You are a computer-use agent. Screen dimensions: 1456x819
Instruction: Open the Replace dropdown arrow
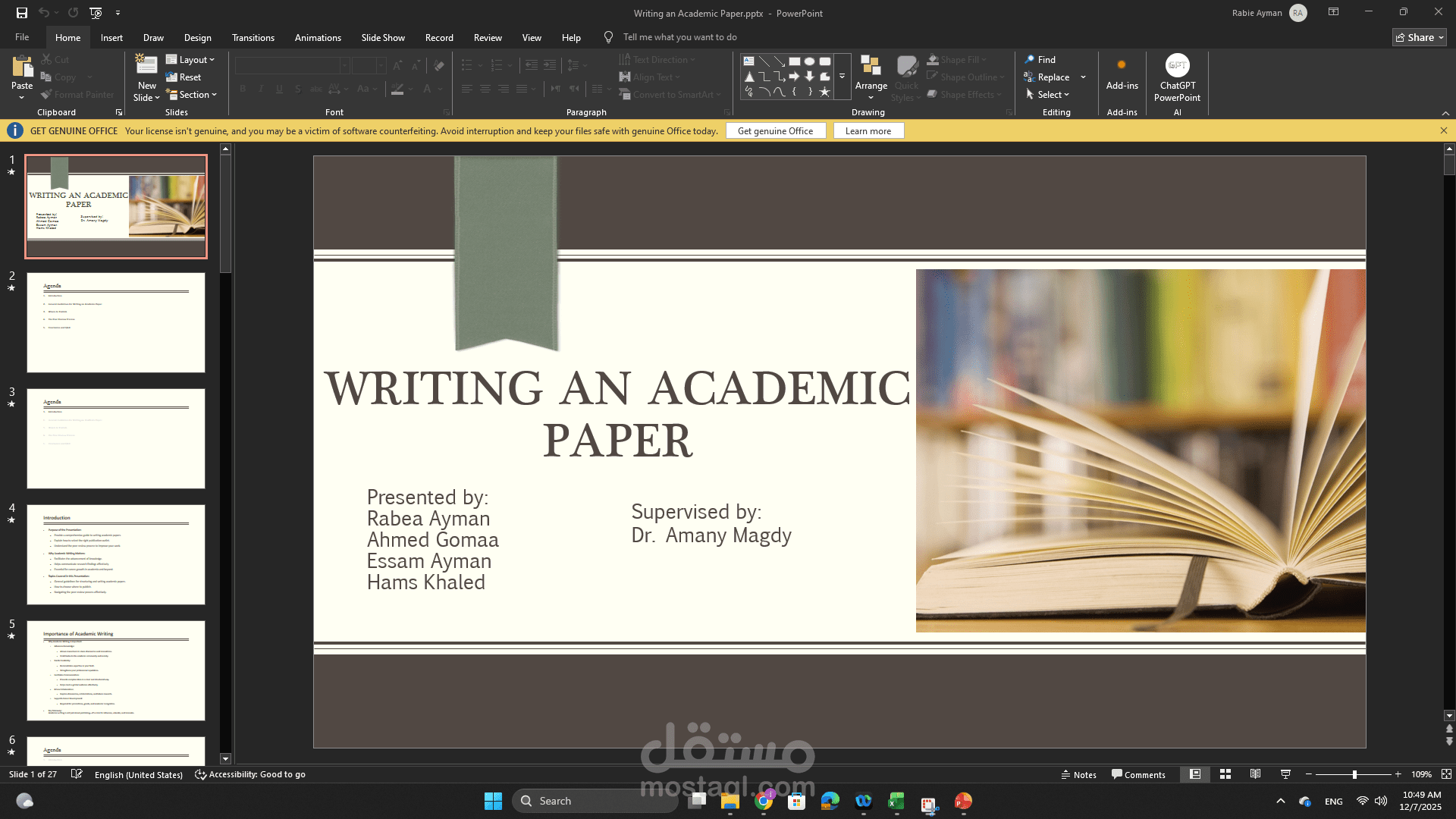tap(1083, 77)
